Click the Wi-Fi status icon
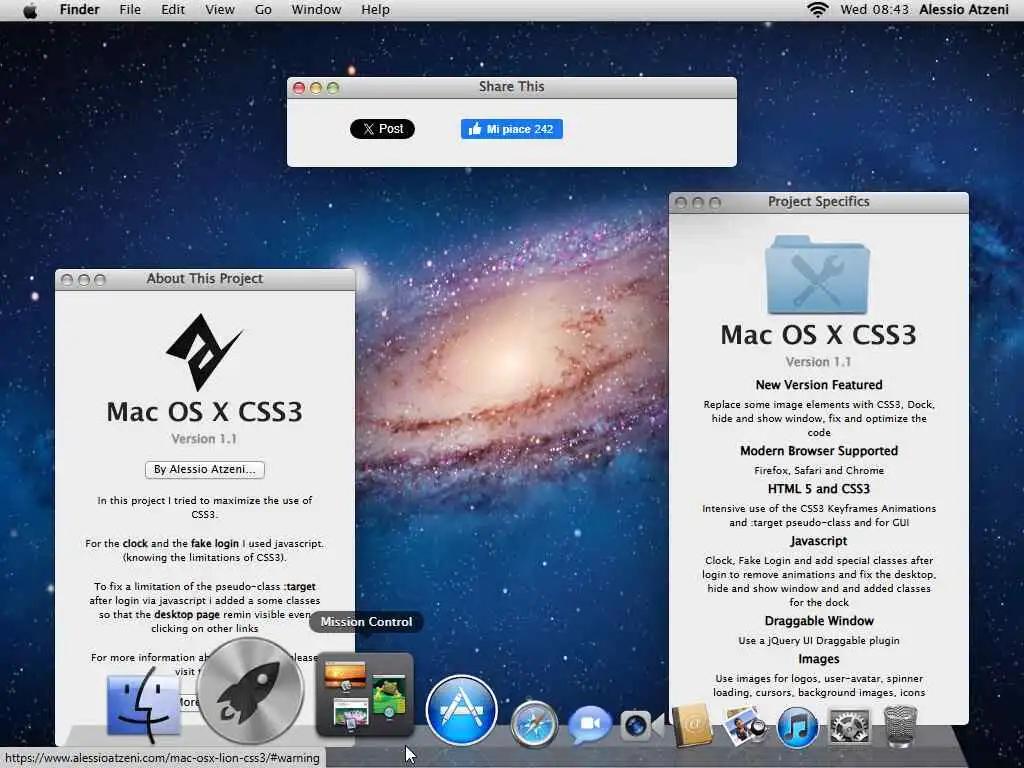Screen dimensions: 1024x768 click(x=818, y=9)
